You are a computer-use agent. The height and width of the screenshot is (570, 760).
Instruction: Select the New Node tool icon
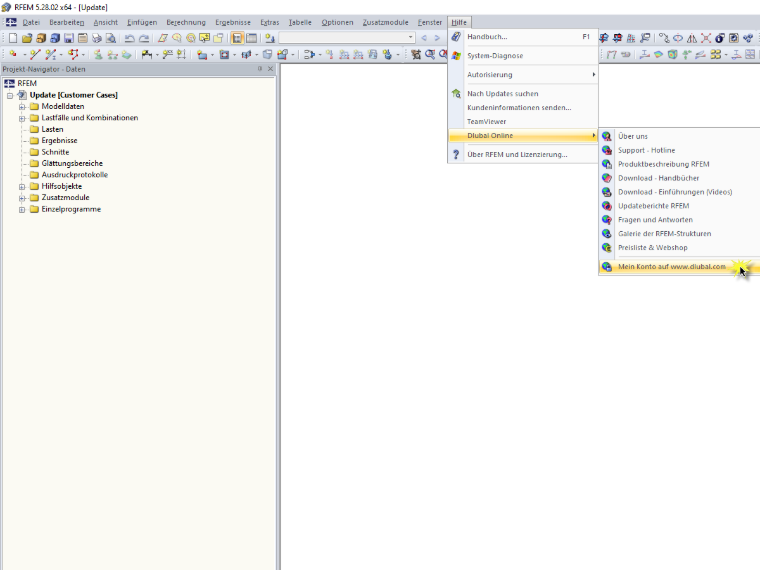(13, 54)
